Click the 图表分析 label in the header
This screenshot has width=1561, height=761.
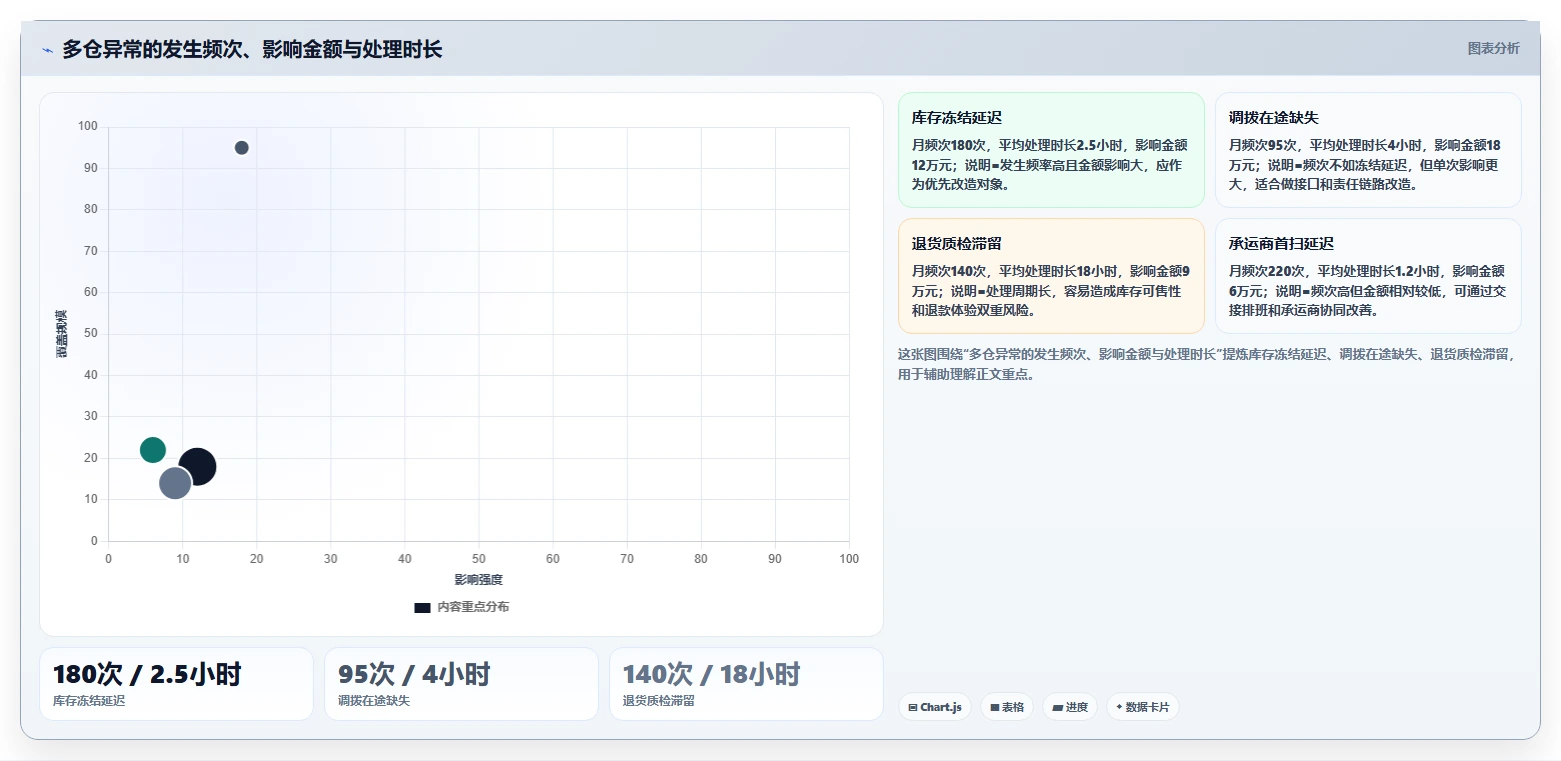[x=1493, y=49]
